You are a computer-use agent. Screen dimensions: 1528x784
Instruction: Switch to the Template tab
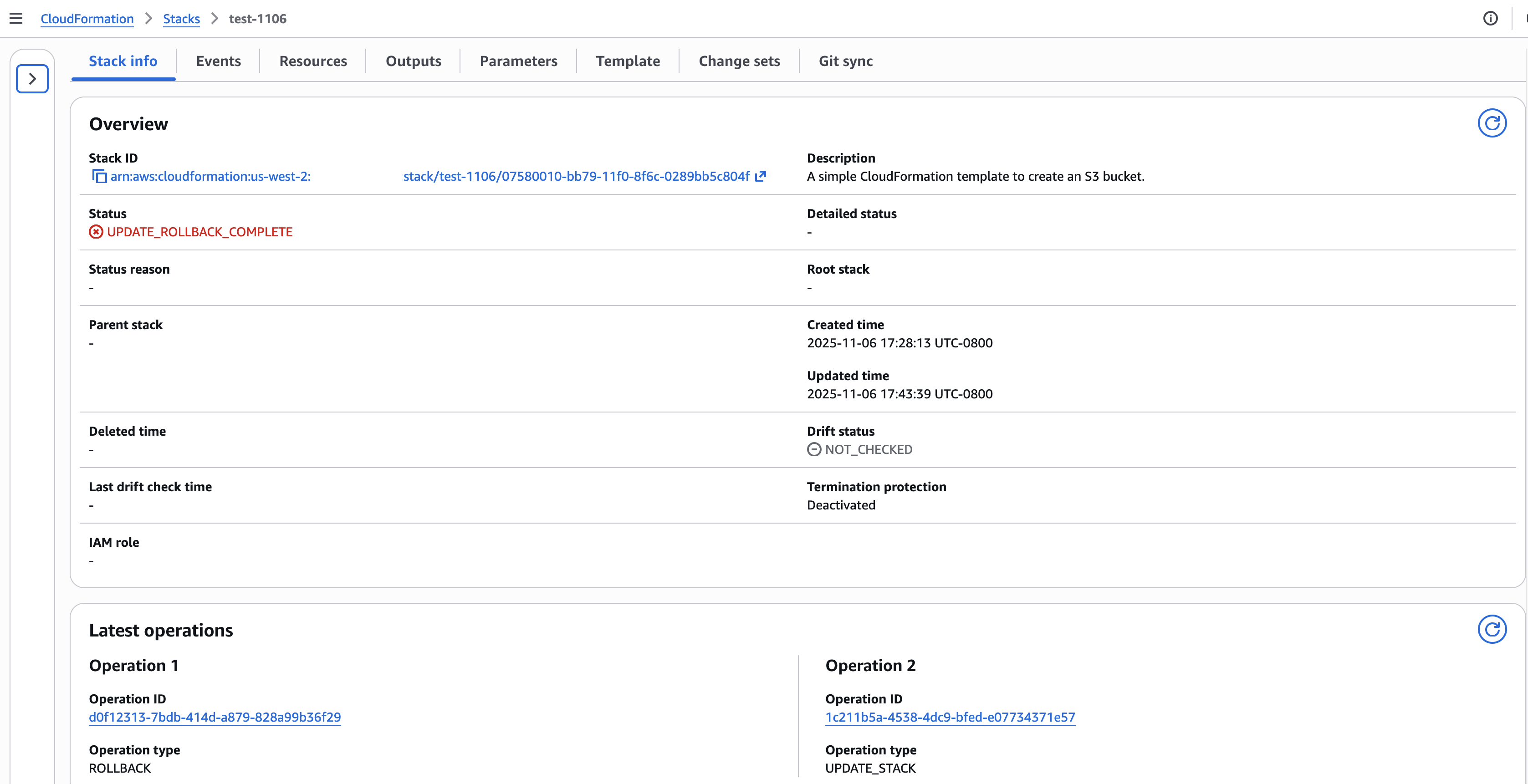coord(628,61)
